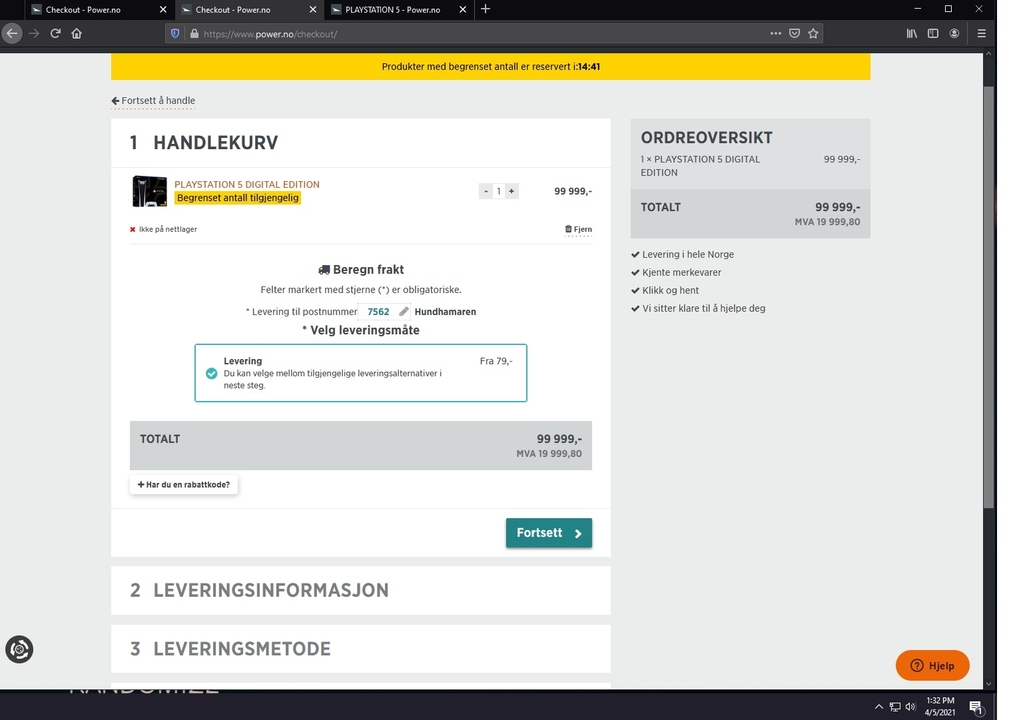This screenshot has height=720, width=1023.
Task: Open the page actions three-dot menu
Action: click(x=775, y=33)
